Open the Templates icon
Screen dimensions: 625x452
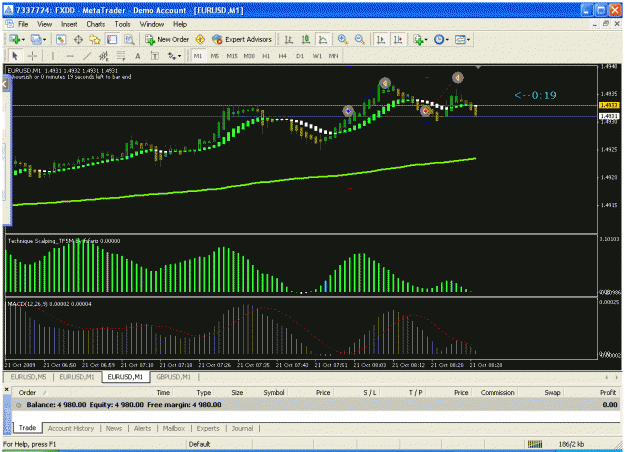[460, 39]
